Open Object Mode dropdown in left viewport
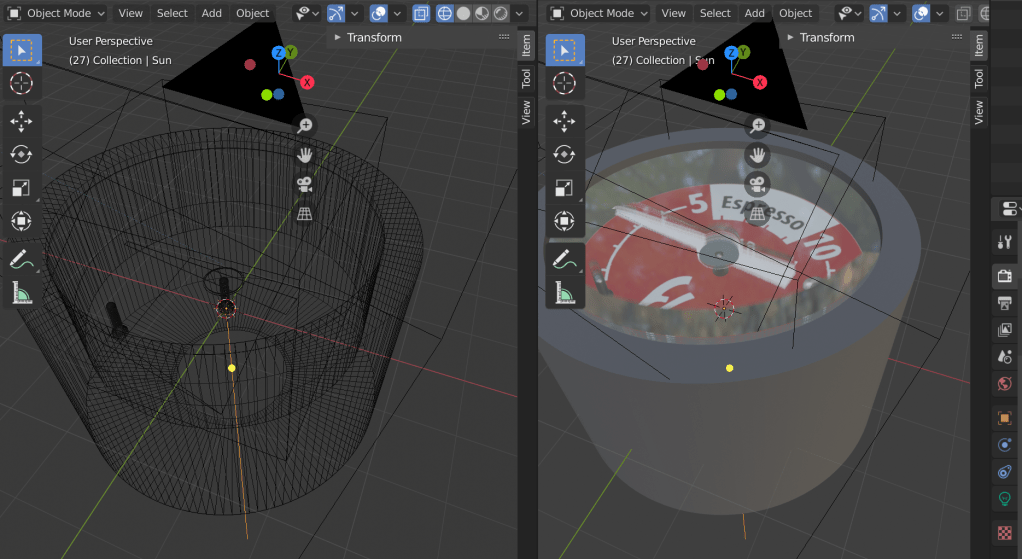The image size is (1022, 559). click(55, 13)
